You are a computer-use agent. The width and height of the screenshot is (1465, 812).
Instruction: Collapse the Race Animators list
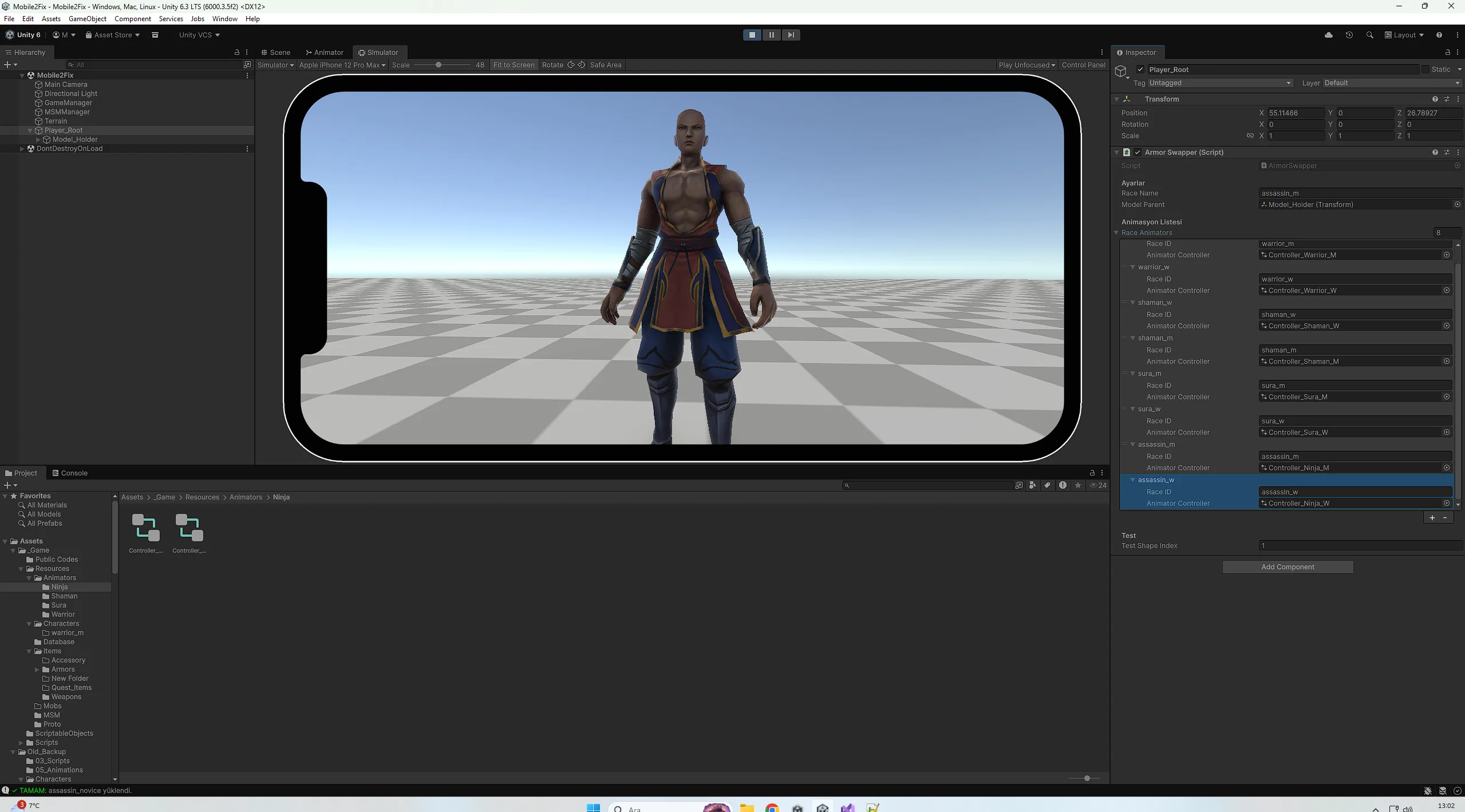pos(1116,233)
